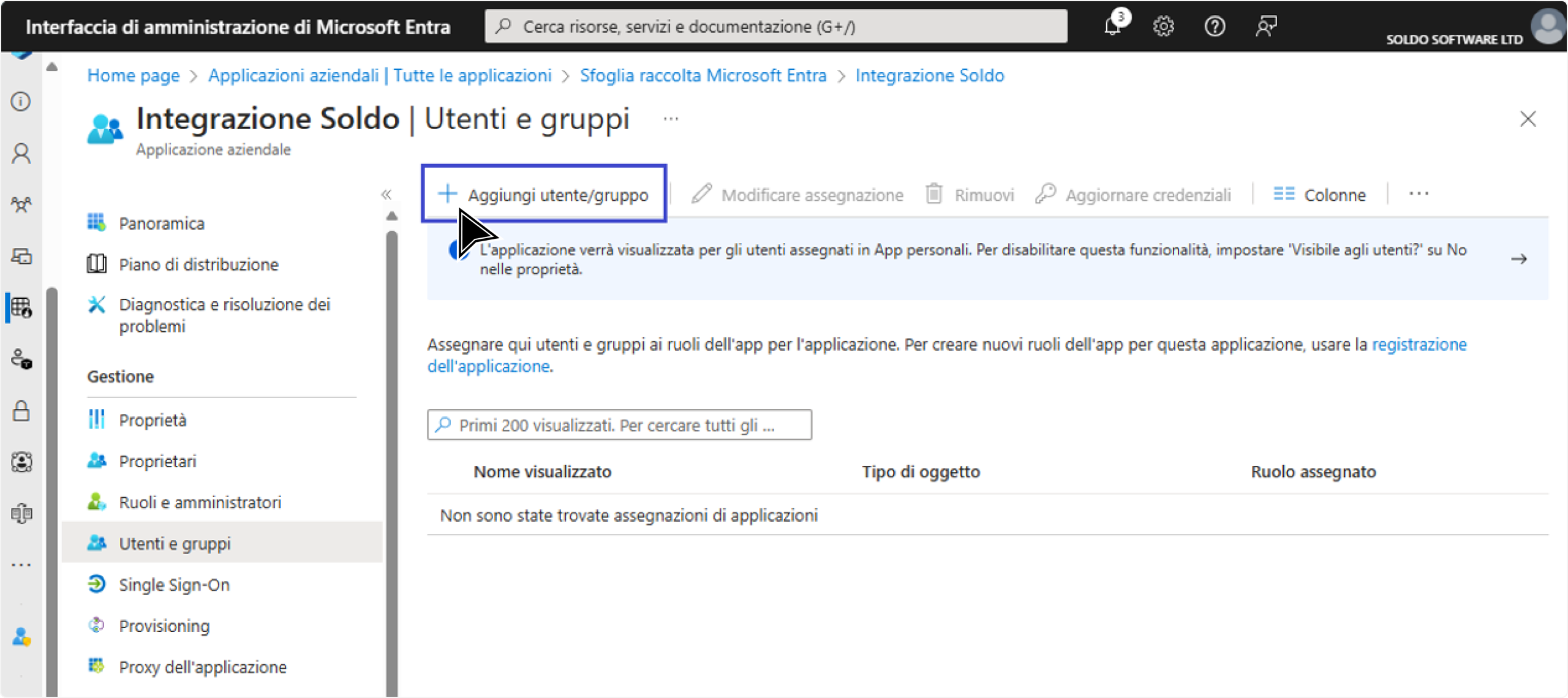Sort by Nome visualizzato column header
The image size is (1568, 698).
tap(542, 471)
